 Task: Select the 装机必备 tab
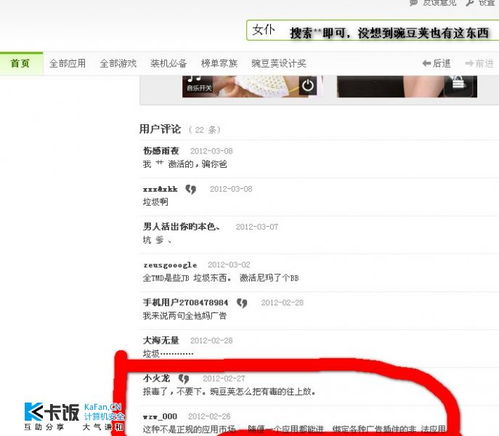168,63
